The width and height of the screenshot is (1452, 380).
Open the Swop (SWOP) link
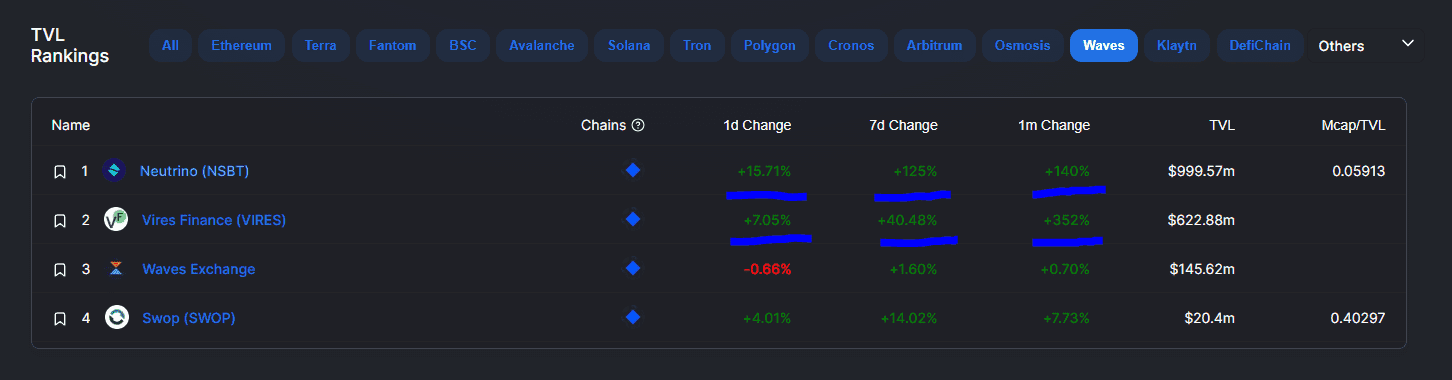(188, 318)
